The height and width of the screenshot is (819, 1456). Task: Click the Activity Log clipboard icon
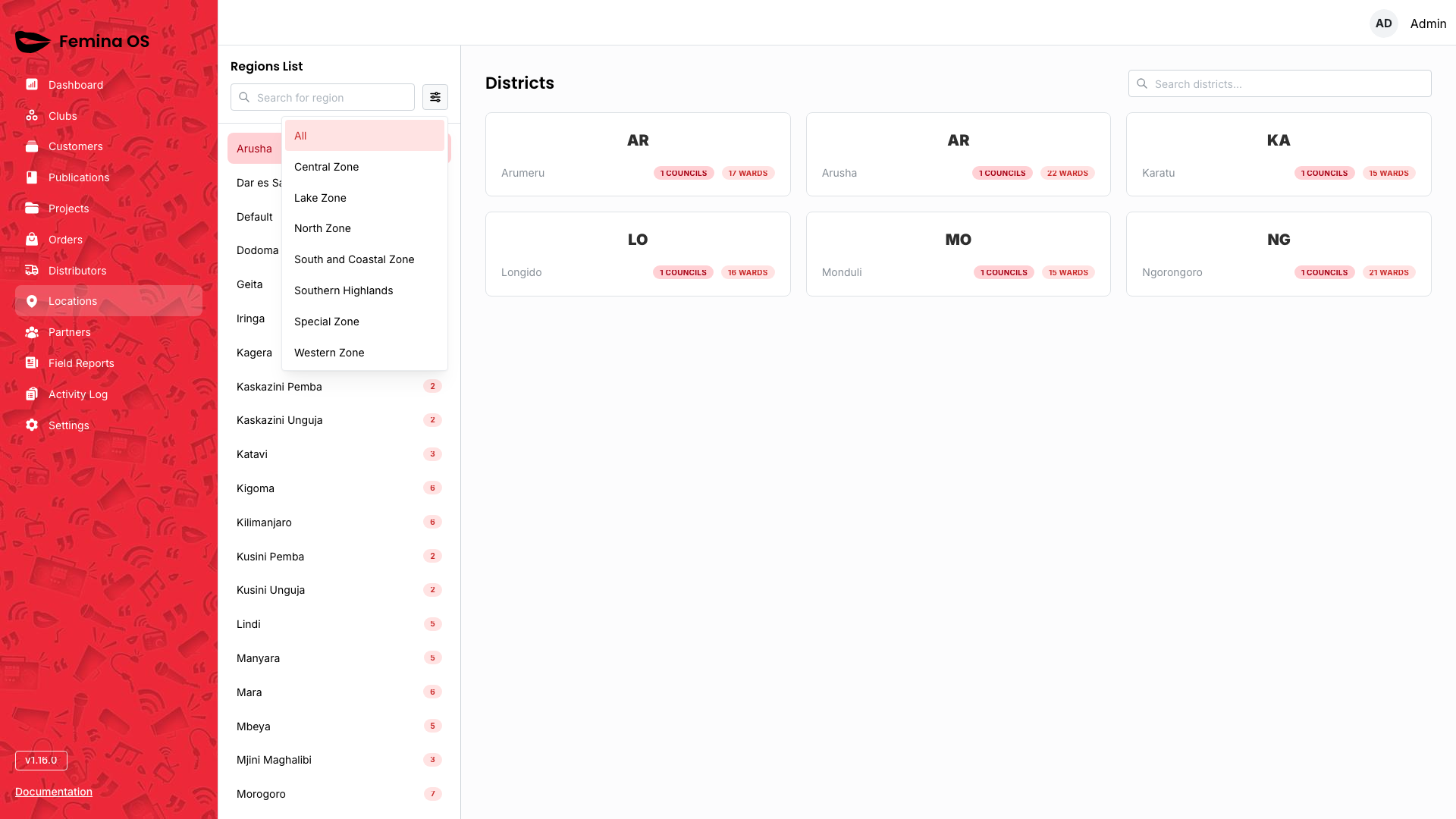[32, 394]
